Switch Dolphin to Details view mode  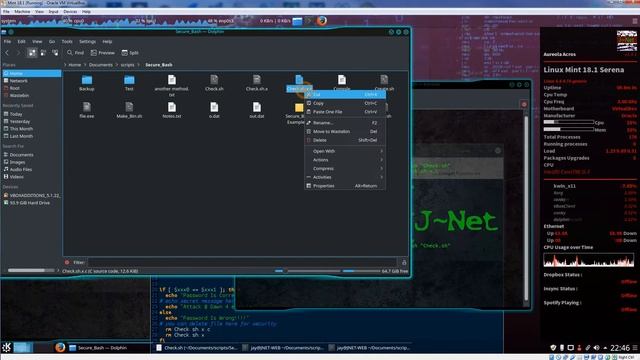[x=55, y=53]
